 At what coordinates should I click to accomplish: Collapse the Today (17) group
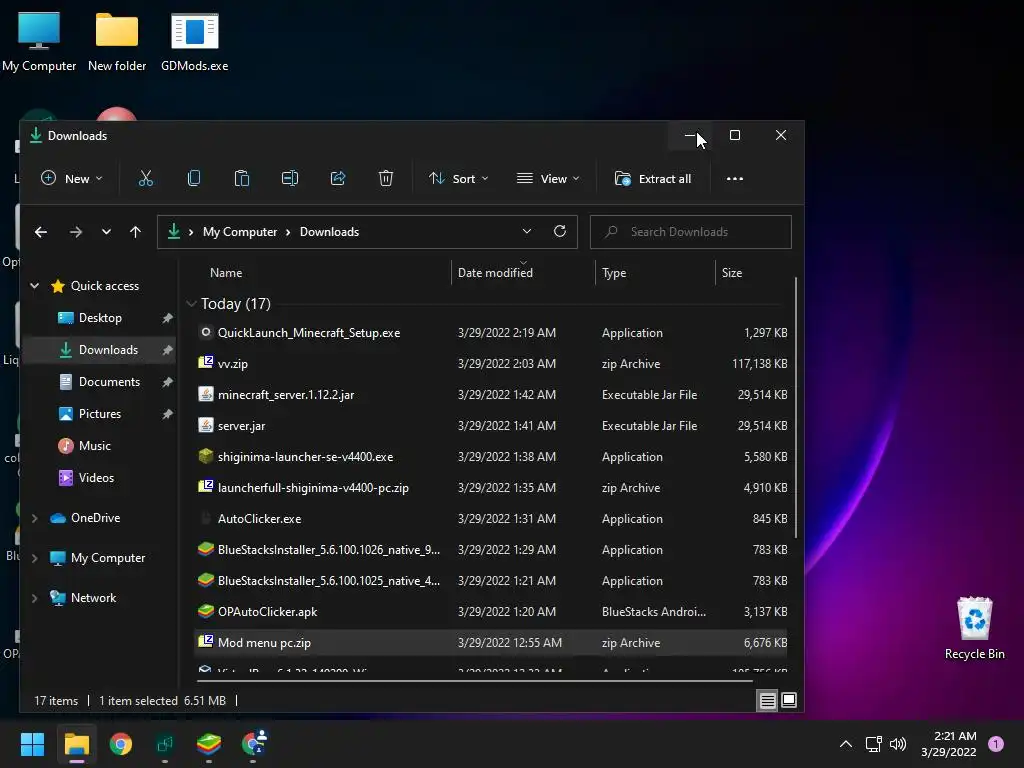[x=191, y=304]
